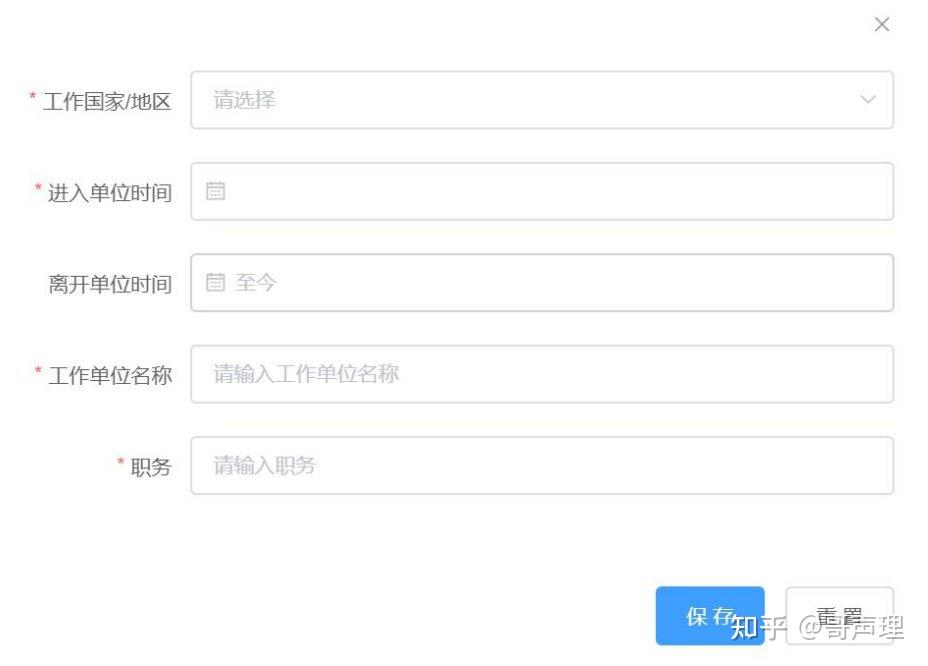Click calendar icon in 进入单位时间 field
The image size is (928, 666).
click(215, 191)
